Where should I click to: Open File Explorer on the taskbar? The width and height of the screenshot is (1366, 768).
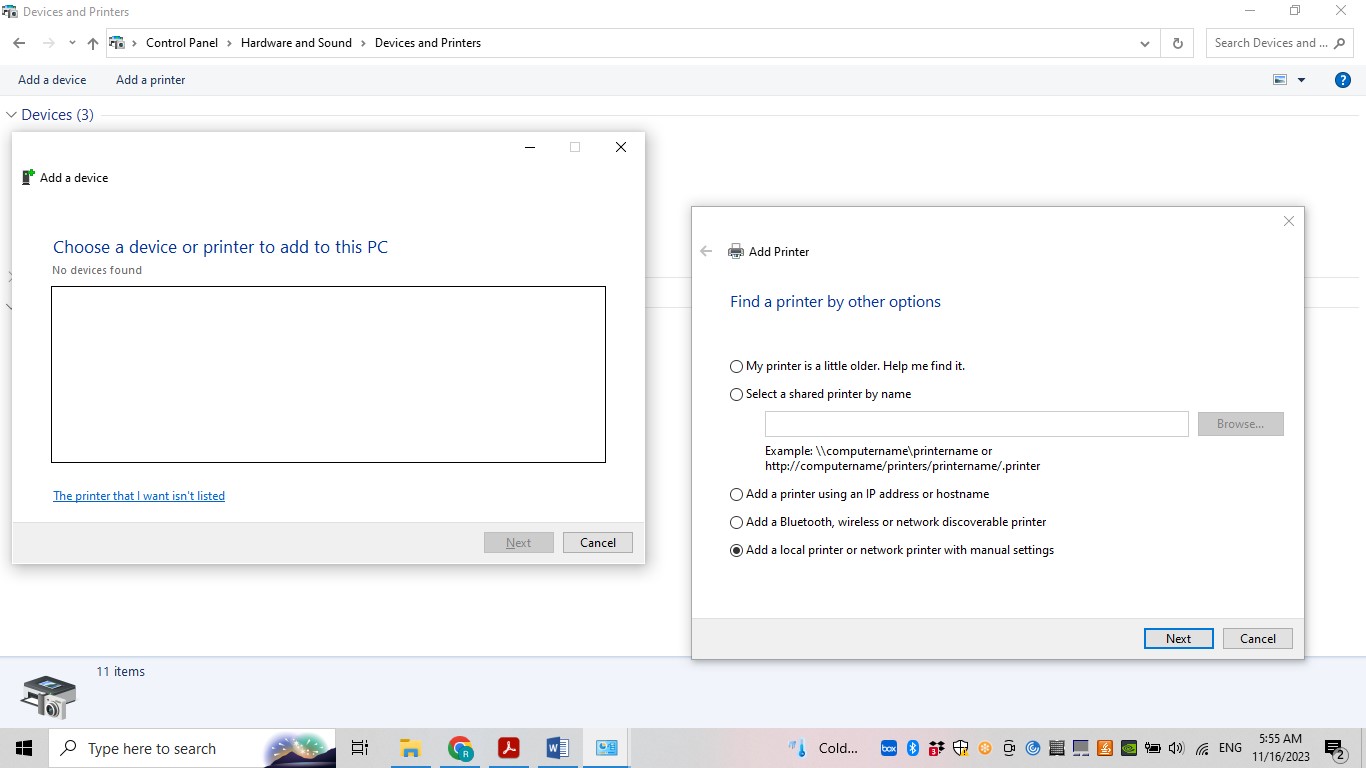(x=410, y=748)
